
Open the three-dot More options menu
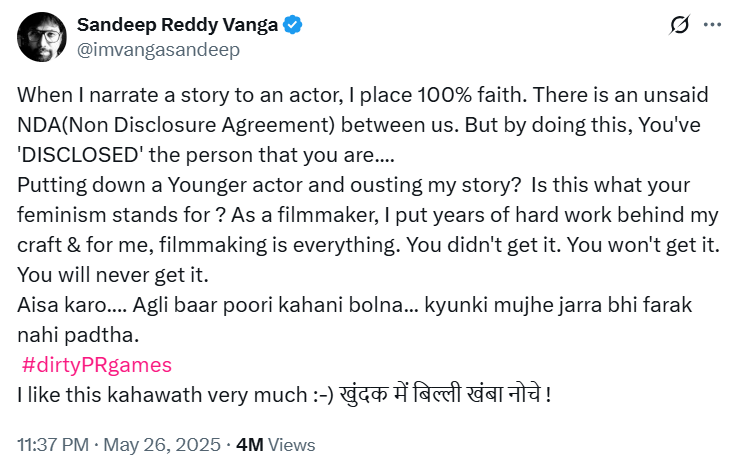(x=712, y=25)
